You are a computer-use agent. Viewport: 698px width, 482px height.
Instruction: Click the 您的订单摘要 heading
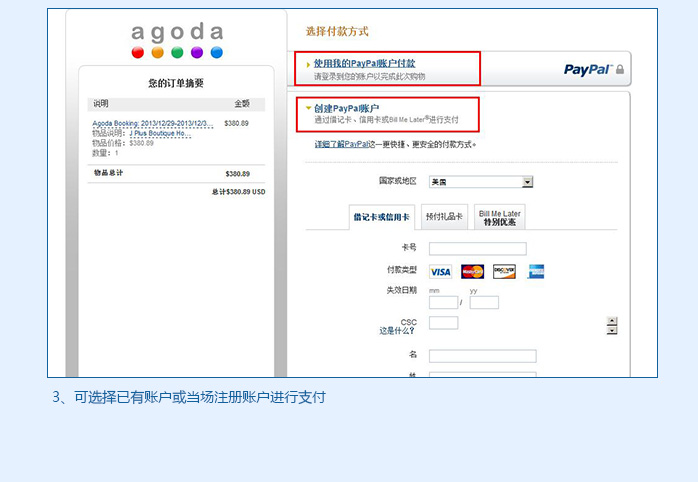[176, 83]
